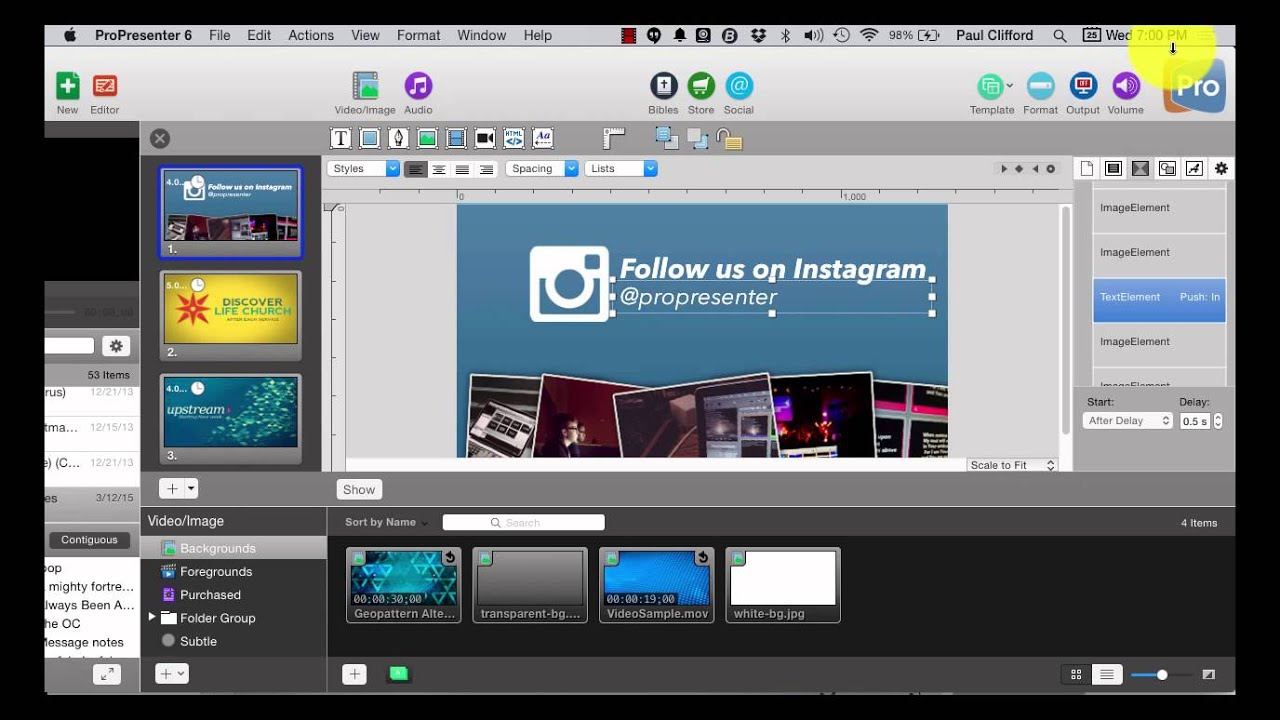Send selected object backward icon
Image resolution: width=1280 pixels, height=720 pixels.
[x=697, y=139]
